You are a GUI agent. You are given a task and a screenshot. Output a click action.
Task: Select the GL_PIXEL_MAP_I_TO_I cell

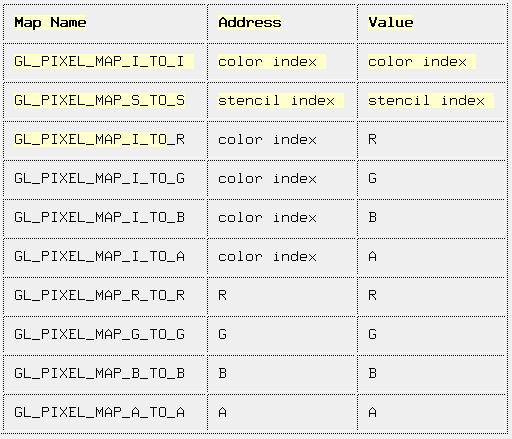(99, 62)
